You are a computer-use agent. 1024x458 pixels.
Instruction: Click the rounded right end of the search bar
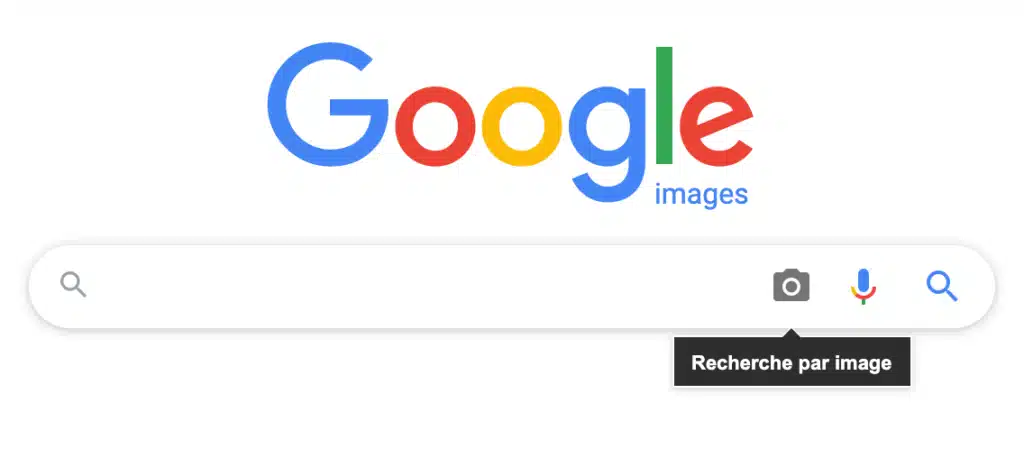[980, 286]
